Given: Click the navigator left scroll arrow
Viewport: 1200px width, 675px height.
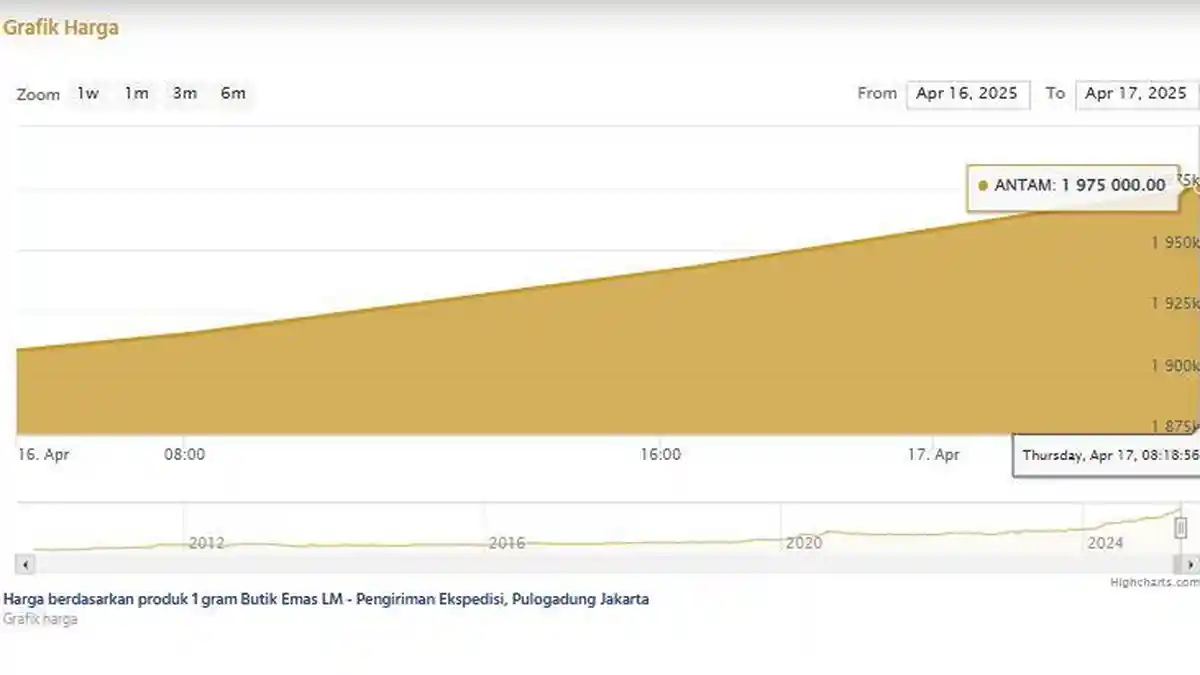Looking at the screenshot, I should pos(25,564).
